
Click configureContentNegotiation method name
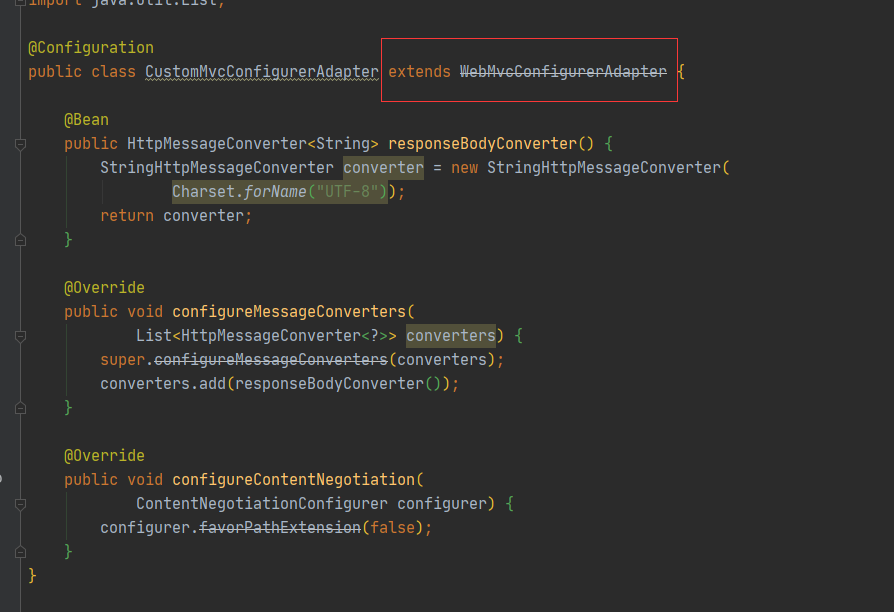point(293,479)
